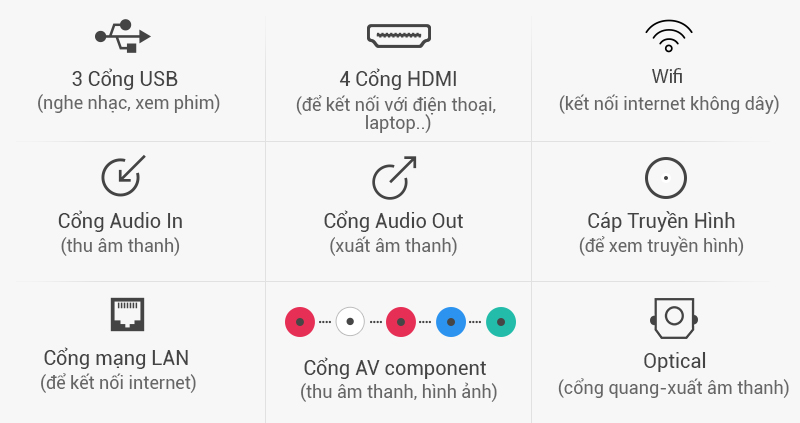Click the HDMI connector icon
The image size is (800, 423).
click(398, 38)
